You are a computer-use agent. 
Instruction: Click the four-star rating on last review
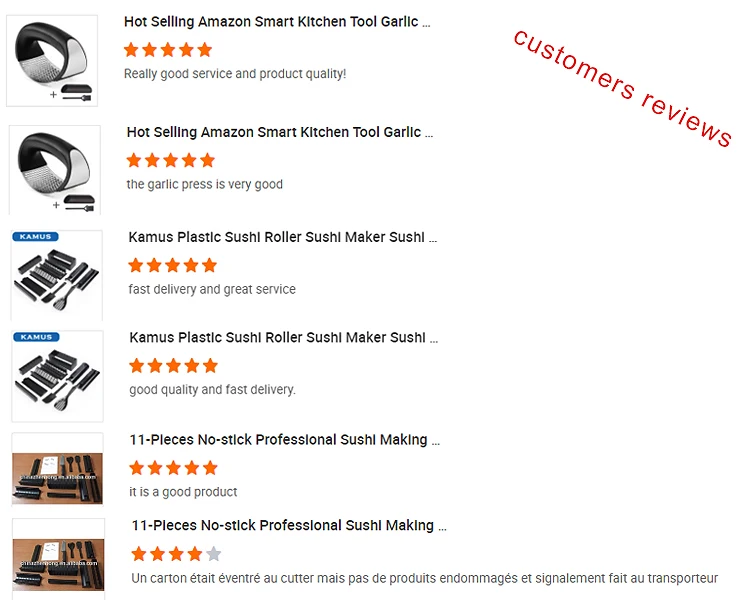176,554
